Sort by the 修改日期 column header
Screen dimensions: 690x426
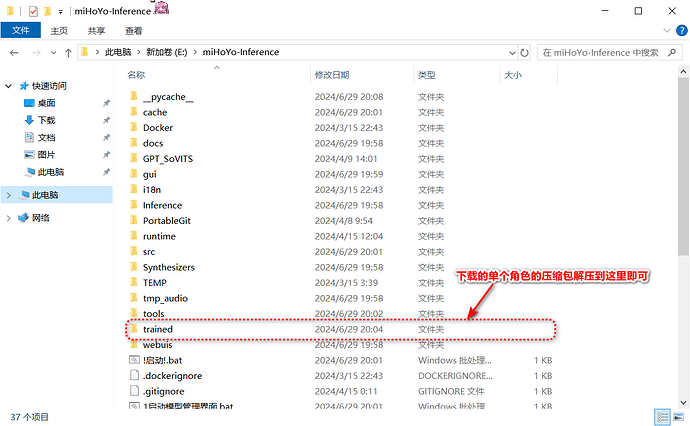[332, 75]
